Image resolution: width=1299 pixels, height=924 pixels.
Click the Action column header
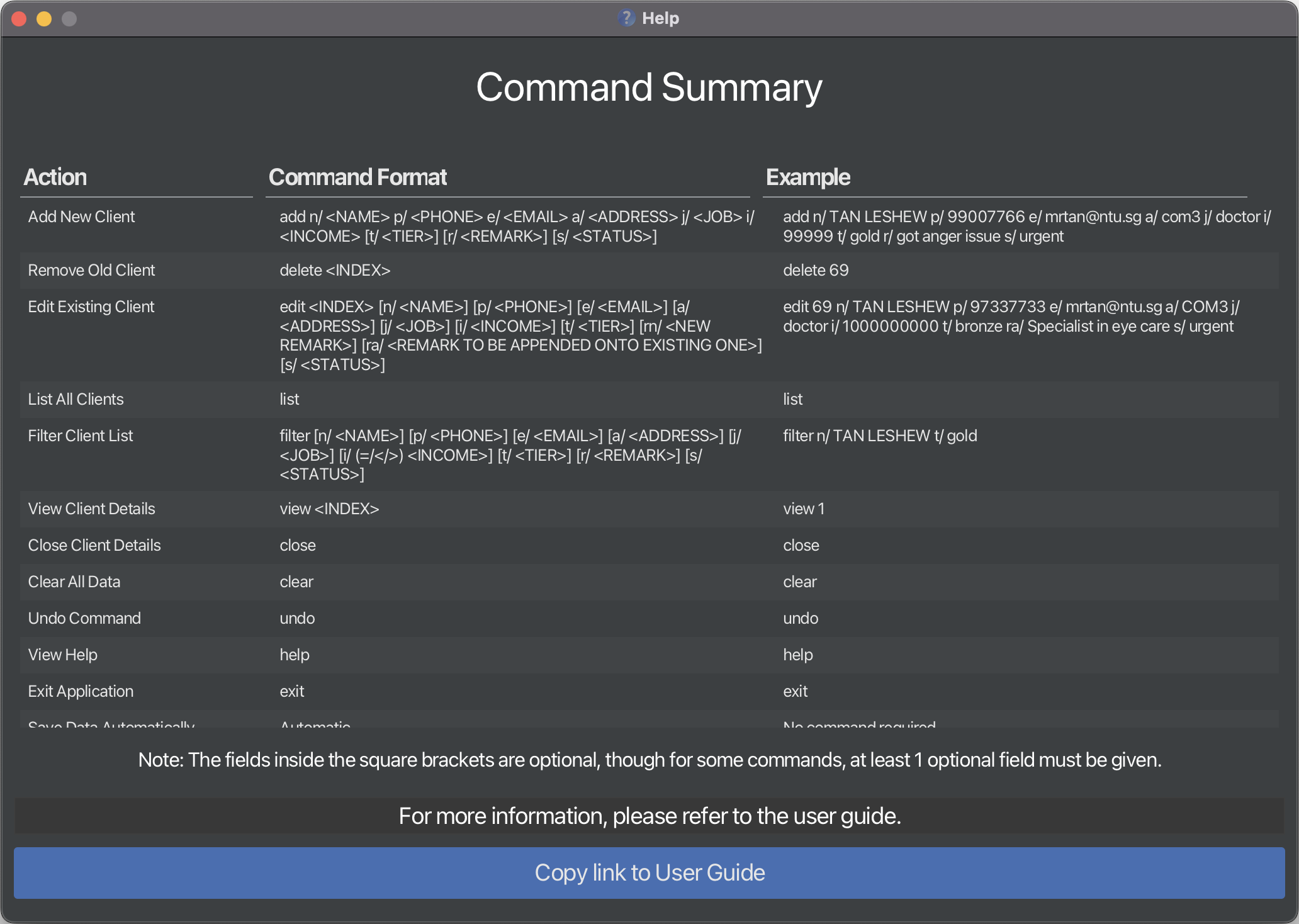pyautogui.click(x=54, y=178)
